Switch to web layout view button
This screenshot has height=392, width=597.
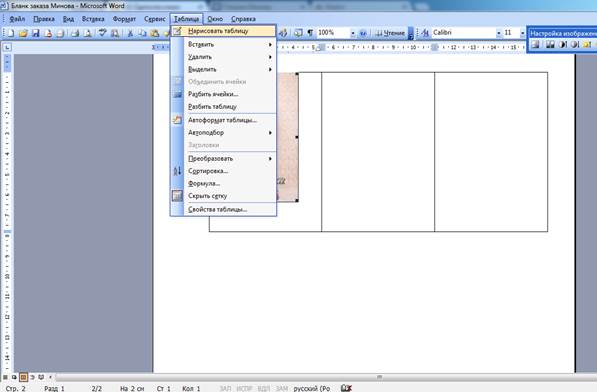14,377
